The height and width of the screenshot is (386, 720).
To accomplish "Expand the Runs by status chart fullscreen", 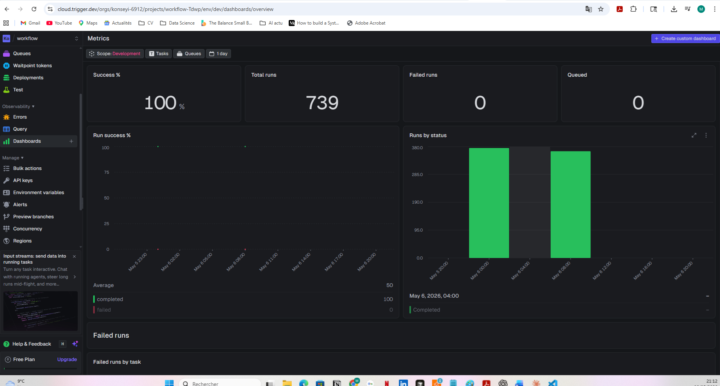I will pos(694,135).
